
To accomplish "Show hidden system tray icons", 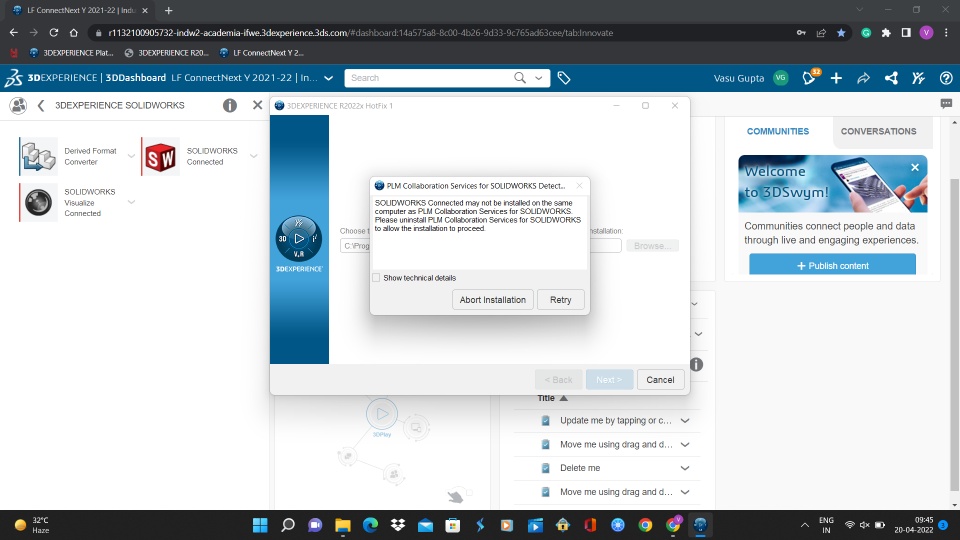I will point(804,525).
